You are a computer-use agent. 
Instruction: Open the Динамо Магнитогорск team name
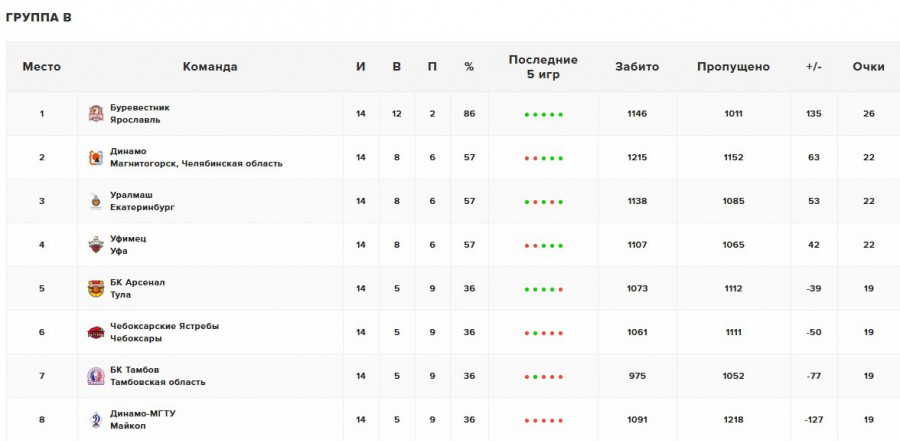[x=196, y=157]
